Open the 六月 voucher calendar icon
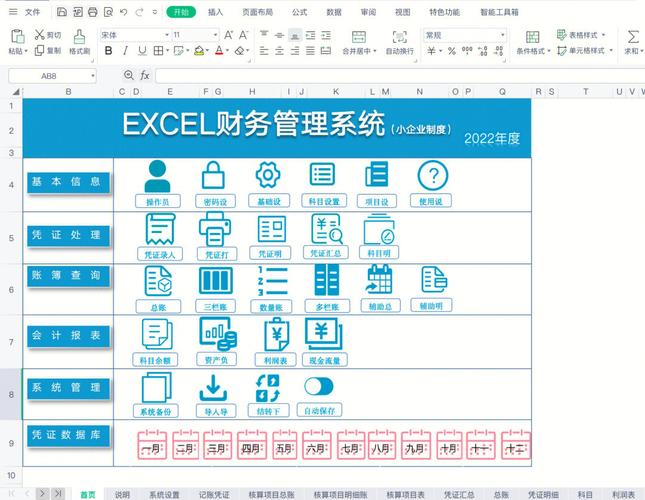Image resolution: width=645 pixels, height=500 pixels. pyautogui.click(x=317, y=445)
